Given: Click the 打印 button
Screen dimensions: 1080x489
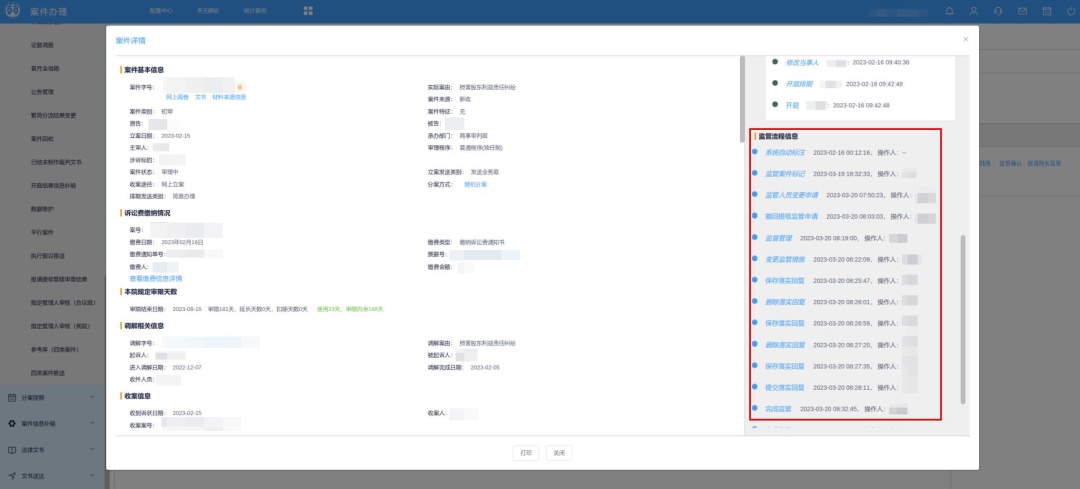Looking at the screenshot, I should click(527, 453).
